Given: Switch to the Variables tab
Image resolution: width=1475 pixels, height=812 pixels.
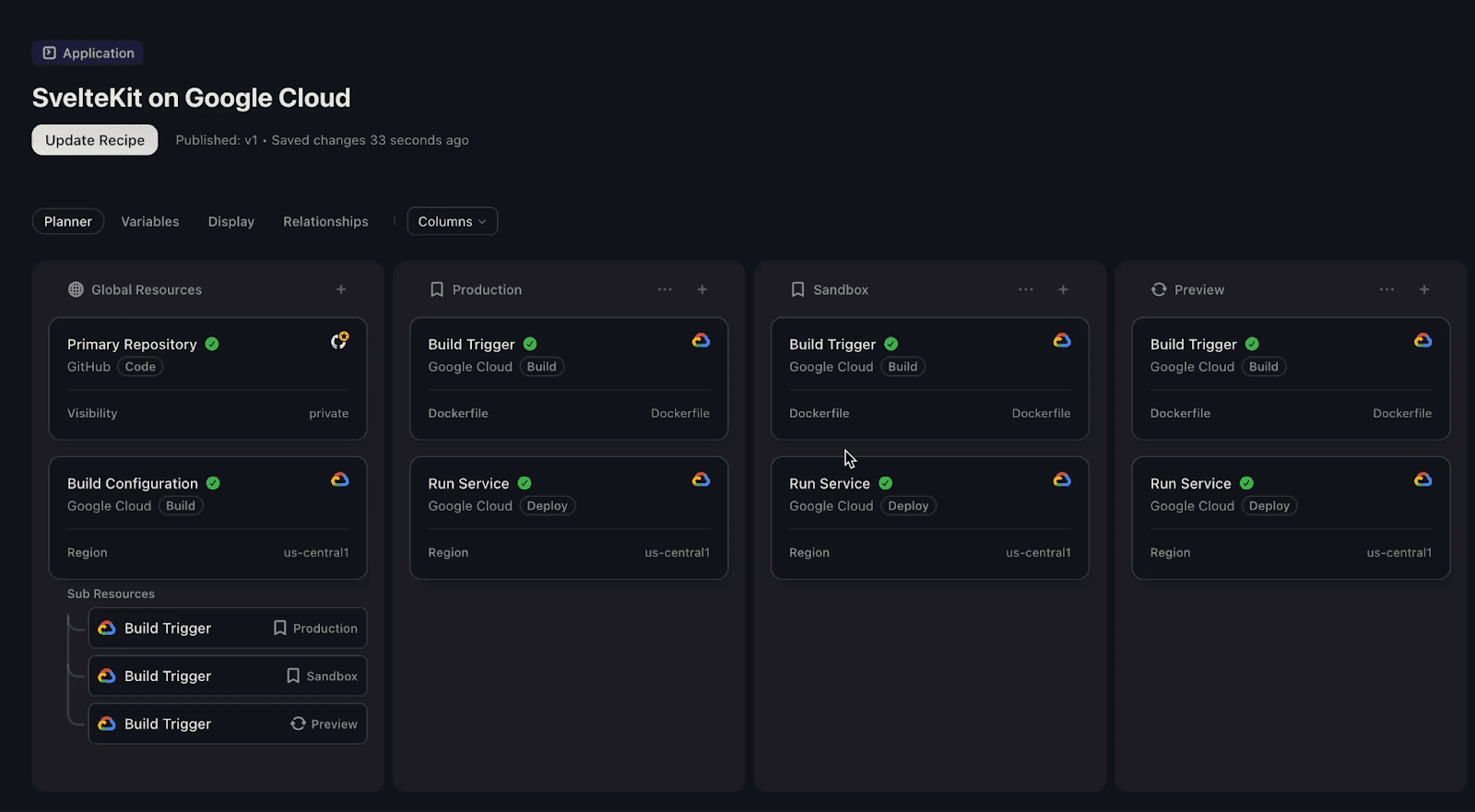Looking at the screenshot, I should pyautogui.click(x=150, y=221).
